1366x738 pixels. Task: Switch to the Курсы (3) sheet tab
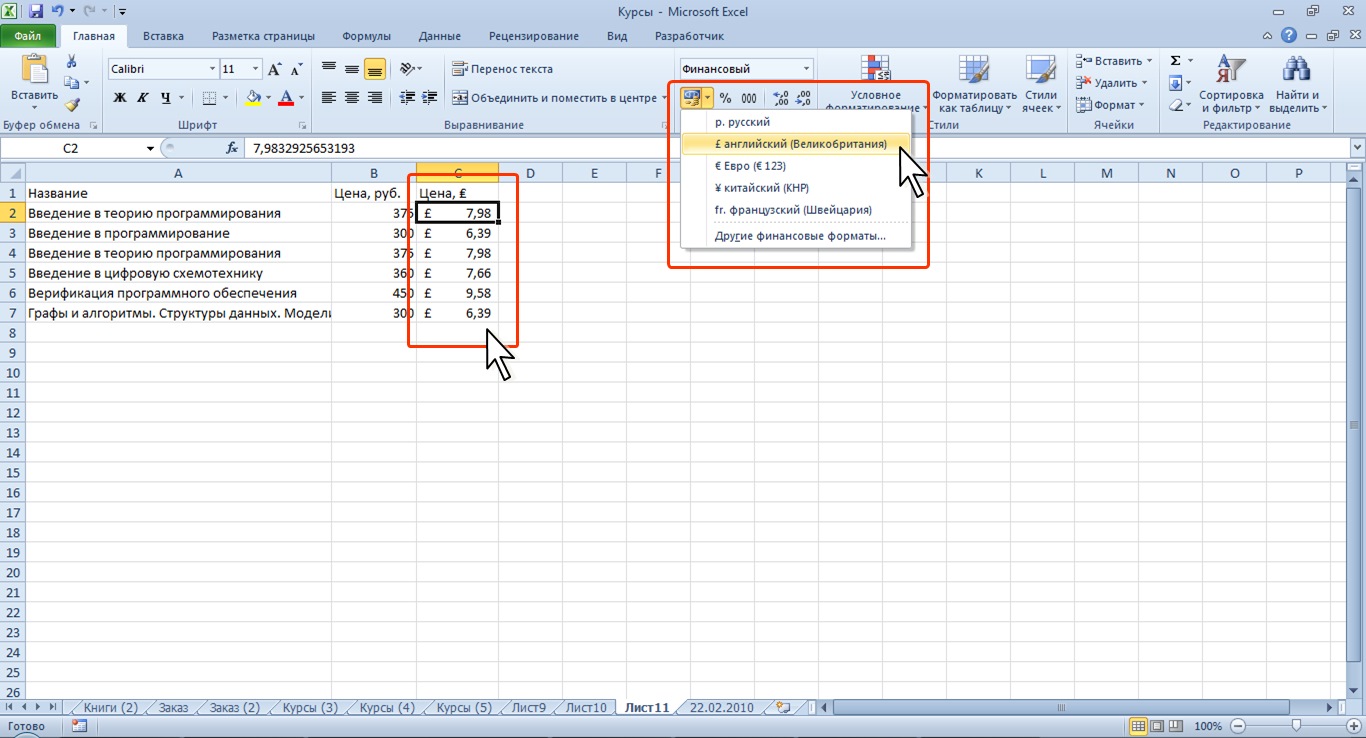309,707
